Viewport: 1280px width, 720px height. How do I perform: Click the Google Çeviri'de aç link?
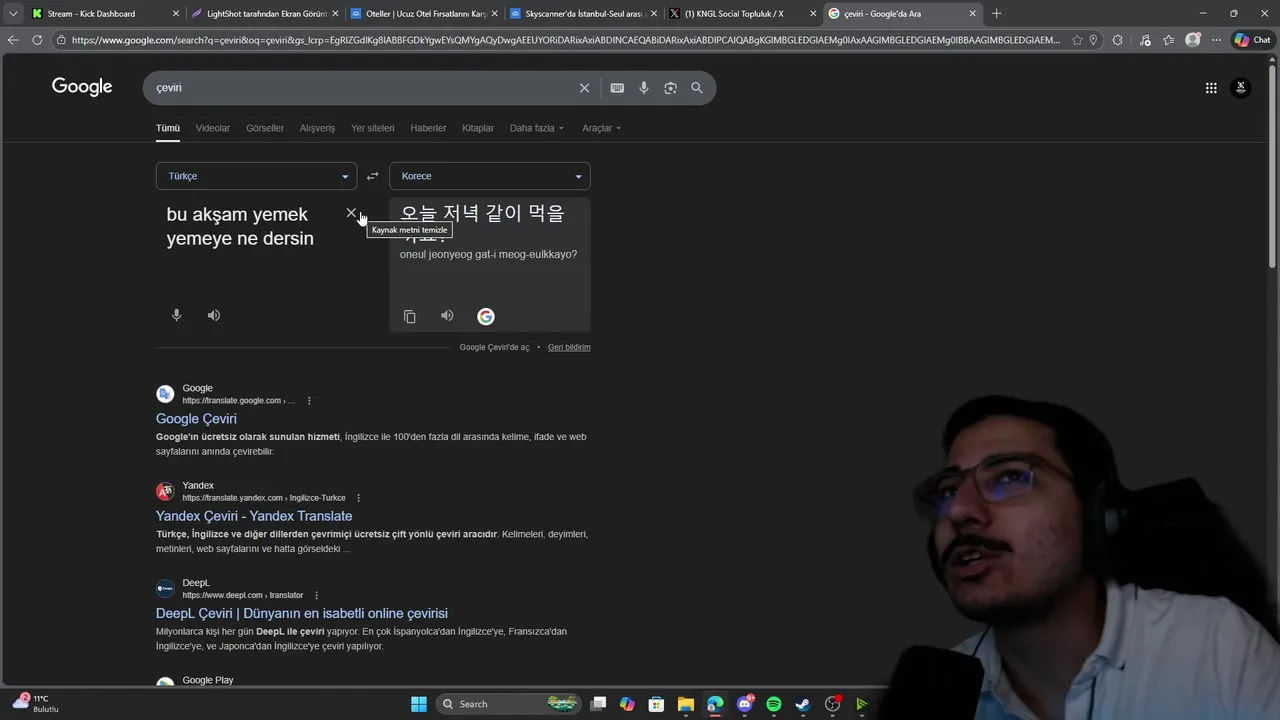pos(495,347)
